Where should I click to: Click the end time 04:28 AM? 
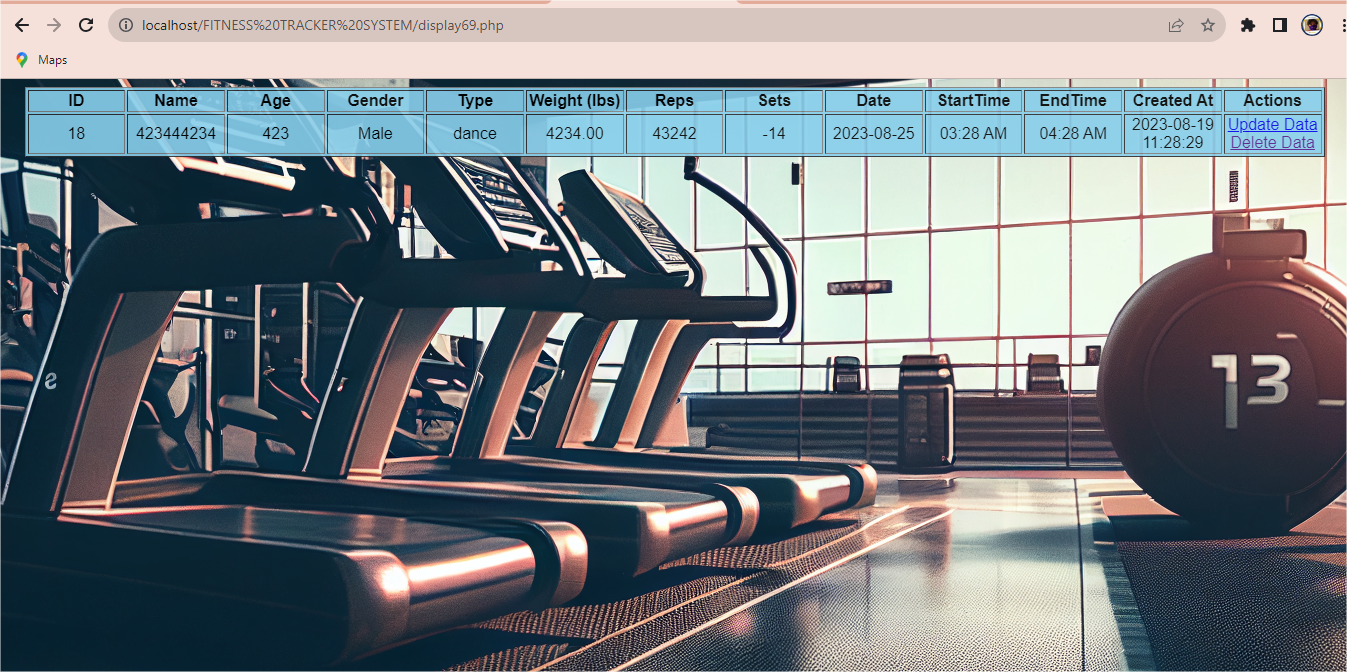(x=1073, y=134)
